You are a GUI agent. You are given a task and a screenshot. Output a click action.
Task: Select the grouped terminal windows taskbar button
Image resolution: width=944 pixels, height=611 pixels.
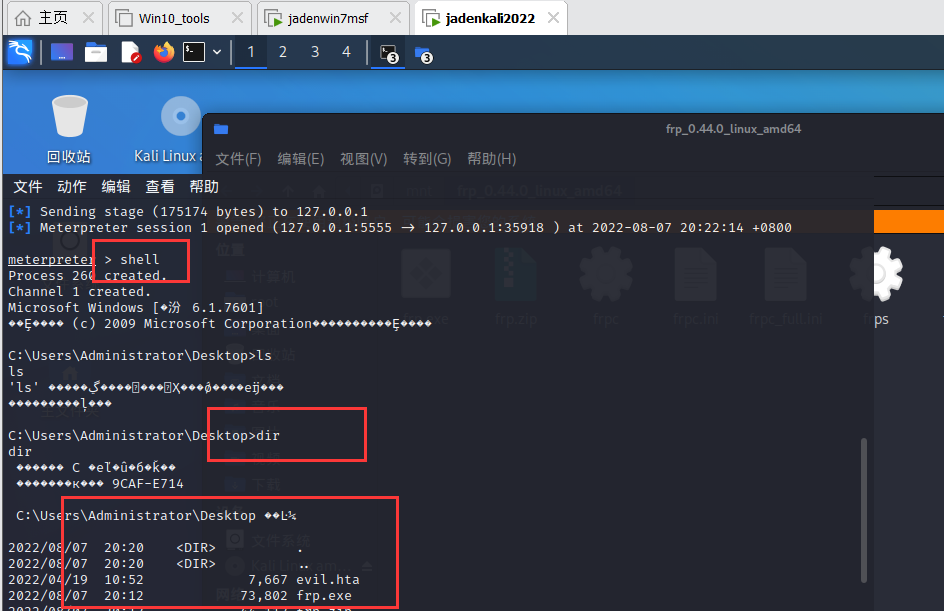[386, 54]
